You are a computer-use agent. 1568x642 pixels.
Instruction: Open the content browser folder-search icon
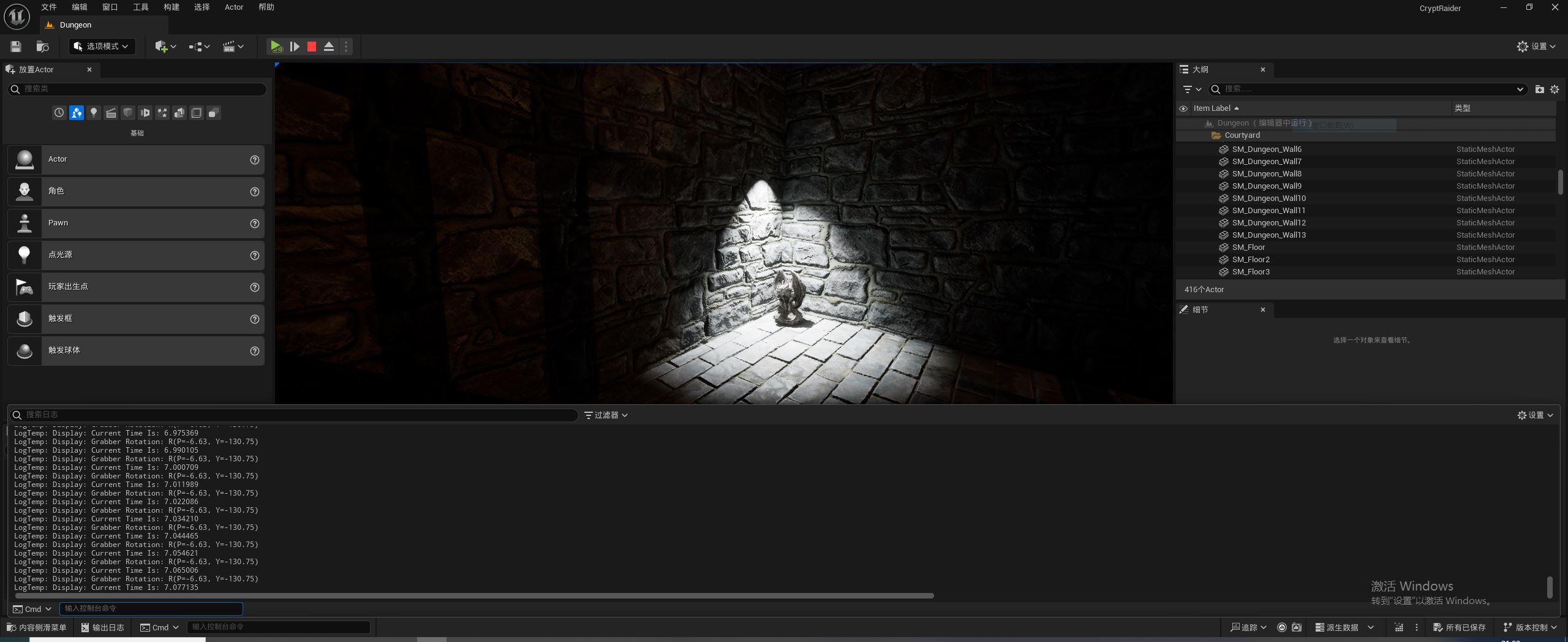tap(42, 47)
